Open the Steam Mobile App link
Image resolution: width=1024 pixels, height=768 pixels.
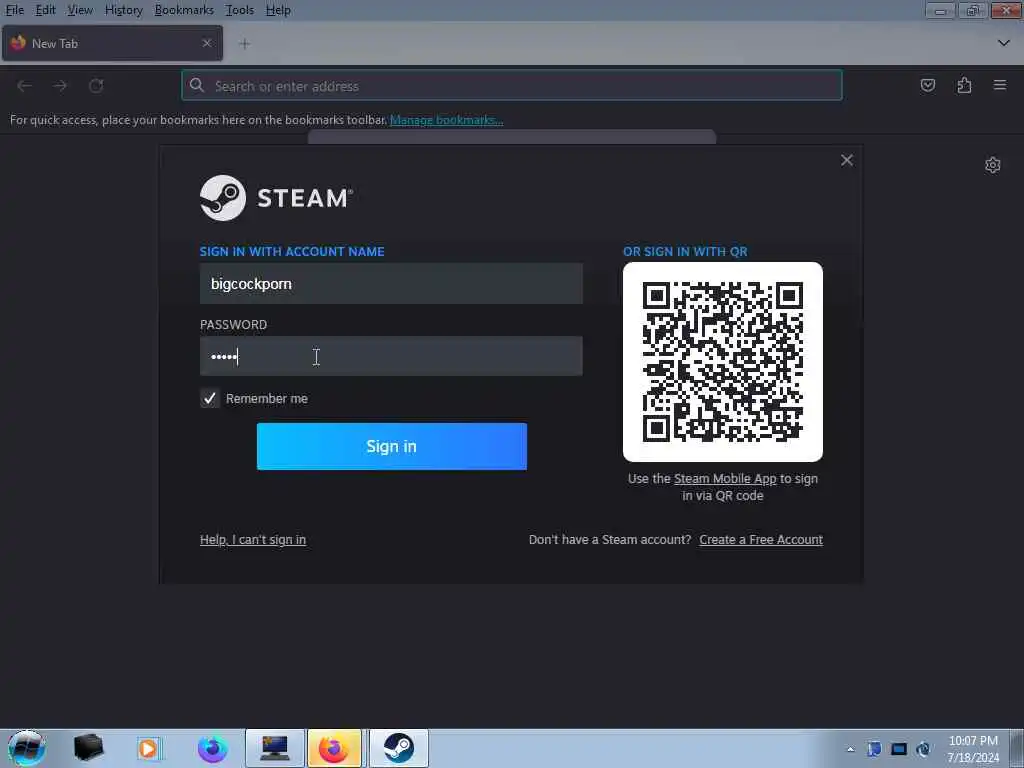click(x=725, y=479)
